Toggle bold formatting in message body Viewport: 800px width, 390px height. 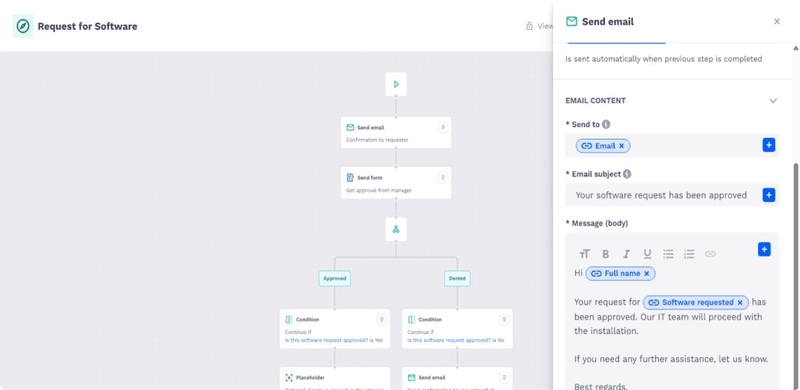click(606, 254)
